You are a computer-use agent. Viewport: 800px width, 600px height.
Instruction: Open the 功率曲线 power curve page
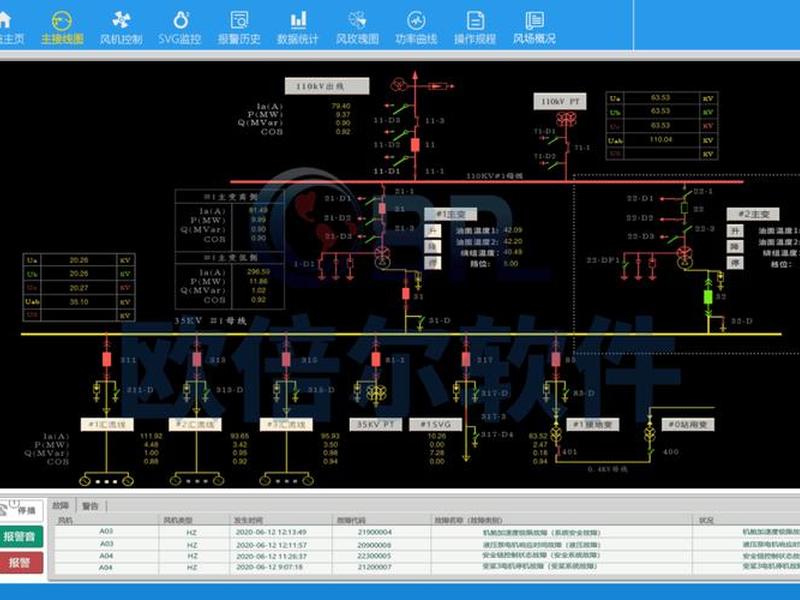click(416, 28)
